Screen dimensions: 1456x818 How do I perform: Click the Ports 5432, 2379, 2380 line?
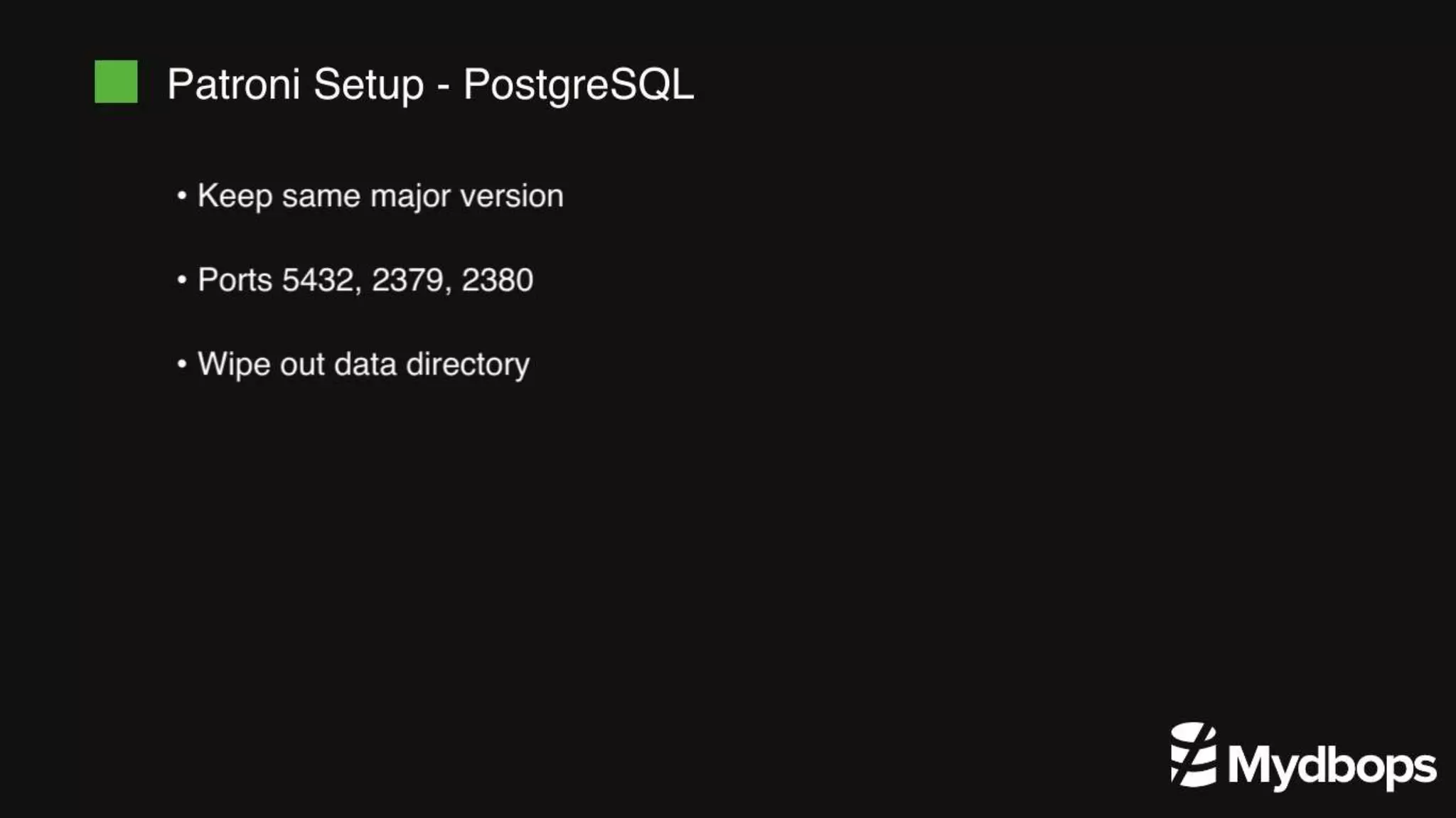pyautogui.click(x=355, y=280)
